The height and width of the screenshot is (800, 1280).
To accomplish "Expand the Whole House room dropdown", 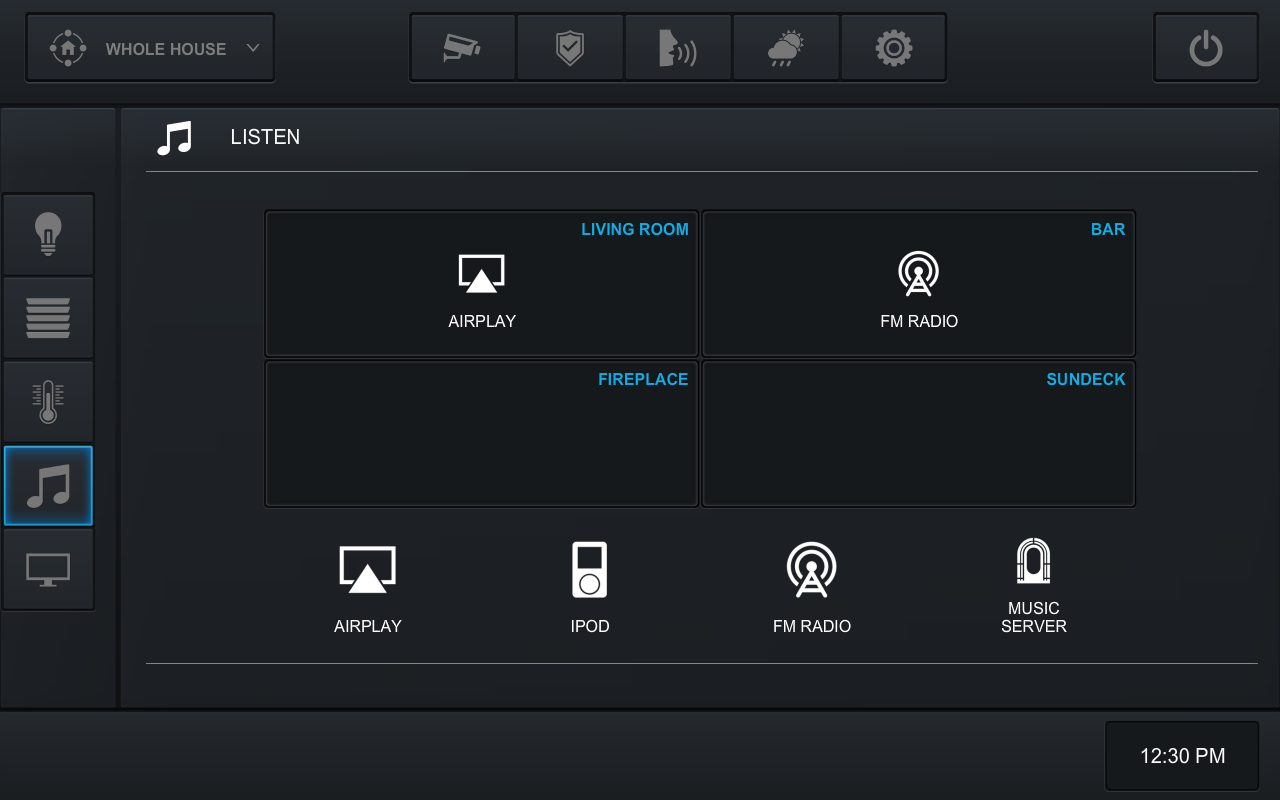I will 253,48.
